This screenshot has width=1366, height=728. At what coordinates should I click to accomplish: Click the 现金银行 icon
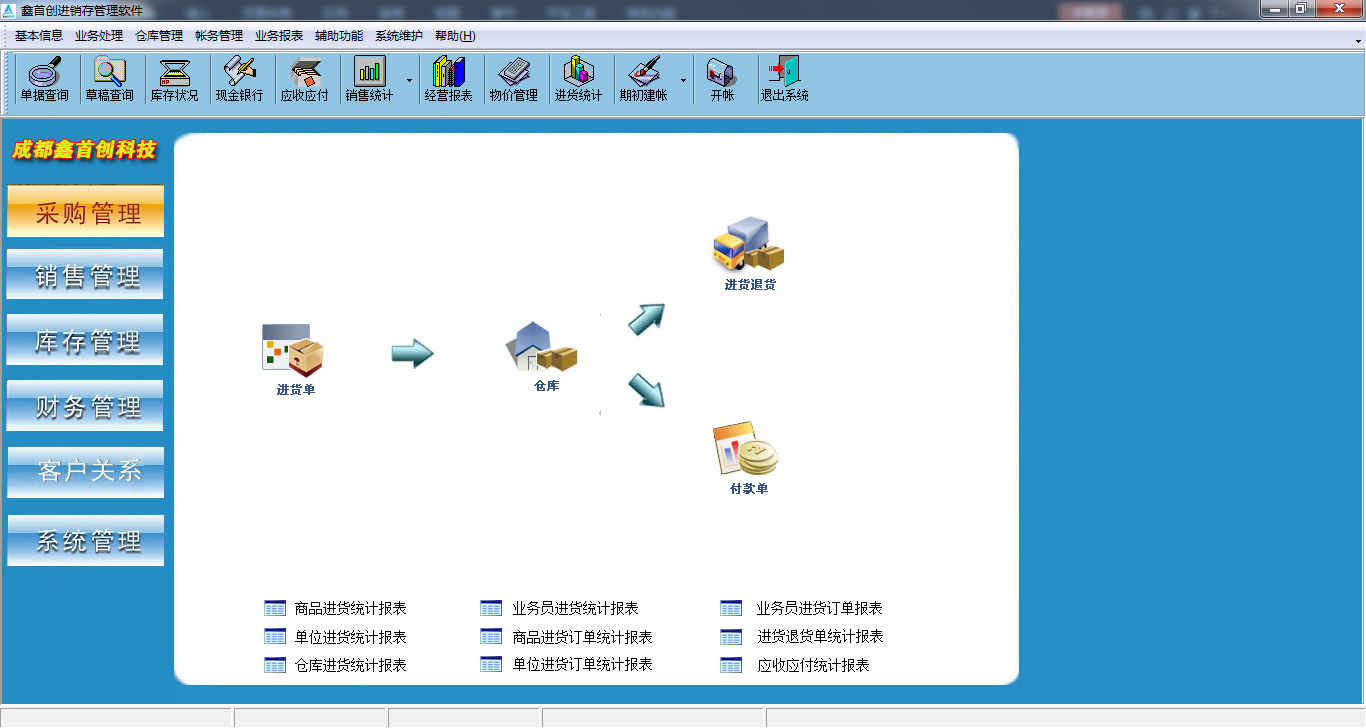coord(240,78)
